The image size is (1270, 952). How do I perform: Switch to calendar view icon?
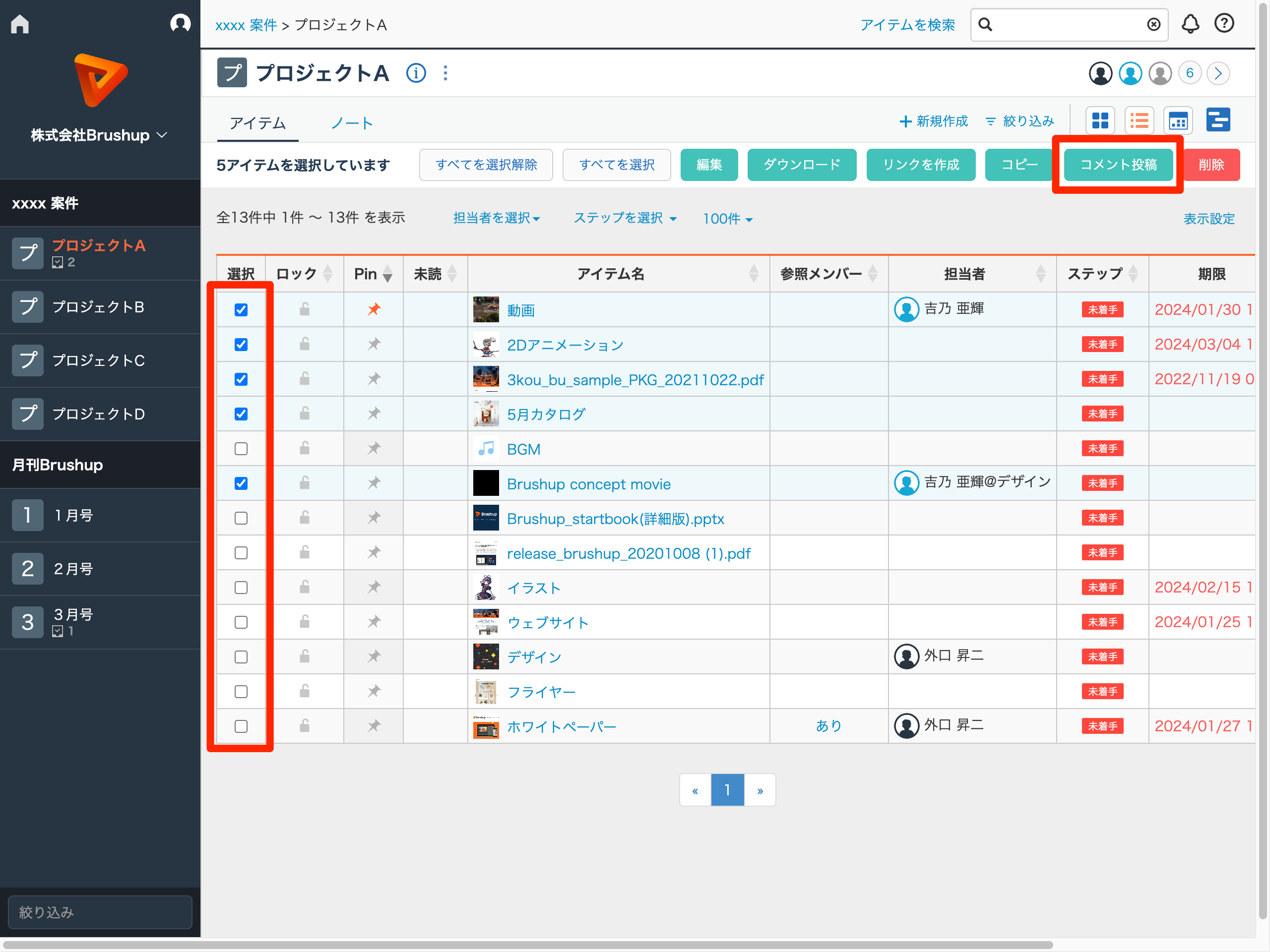pyautogui.click(x=1178, y=120)
